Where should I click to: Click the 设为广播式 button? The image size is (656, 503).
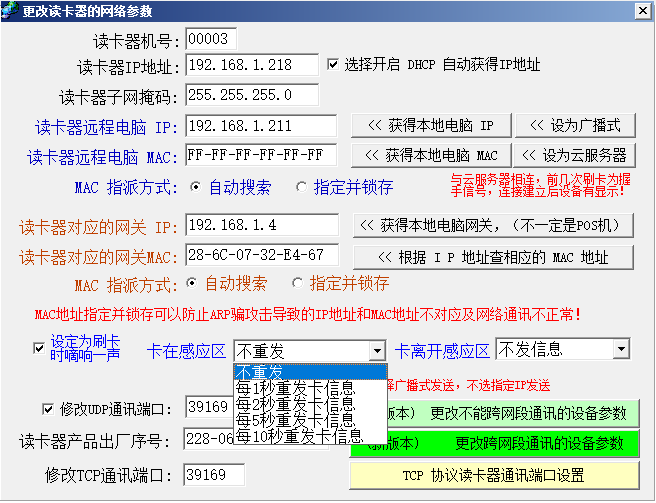pos(575,125)
